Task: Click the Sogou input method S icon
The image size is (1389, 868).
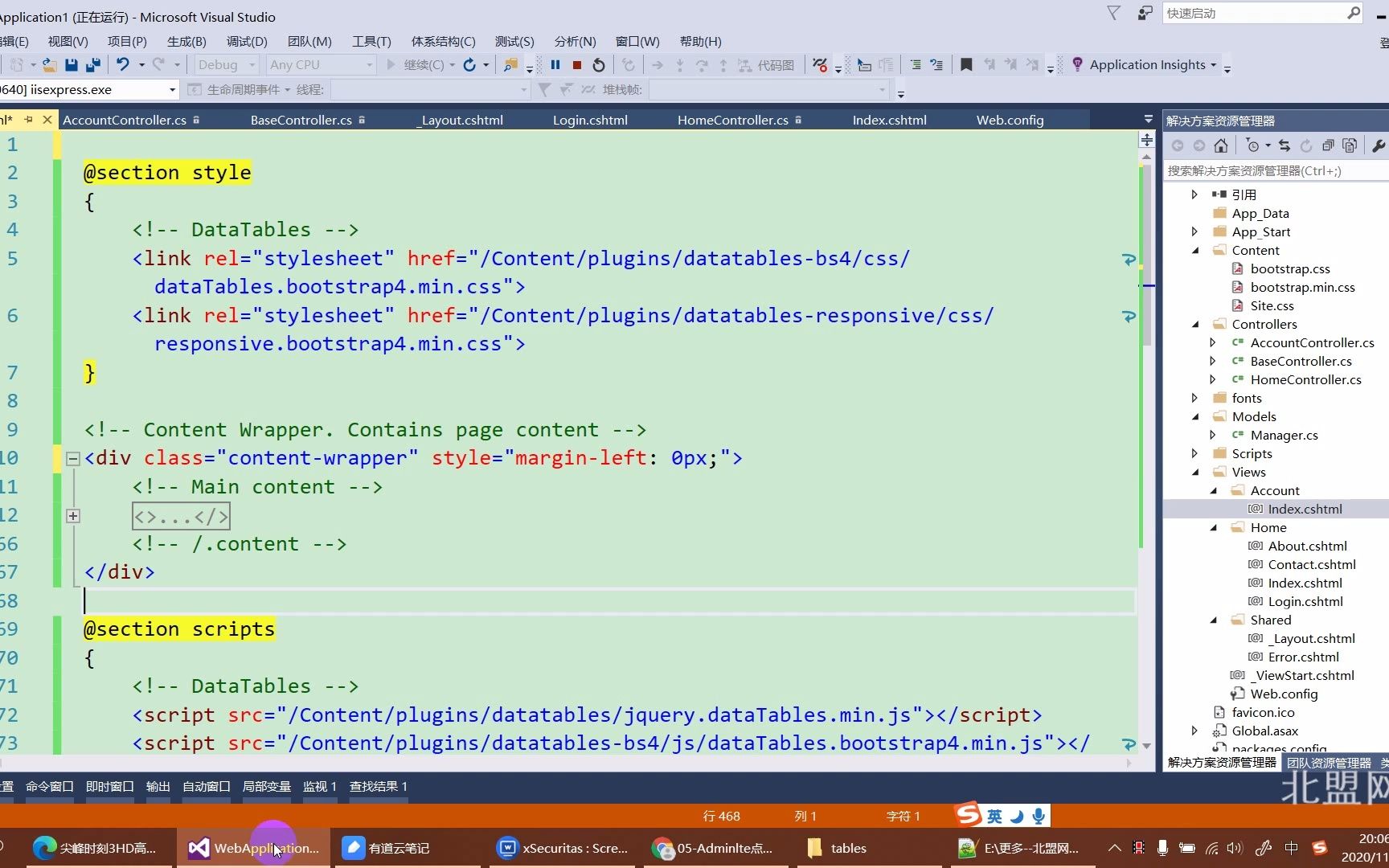Action: pos(969,814)
